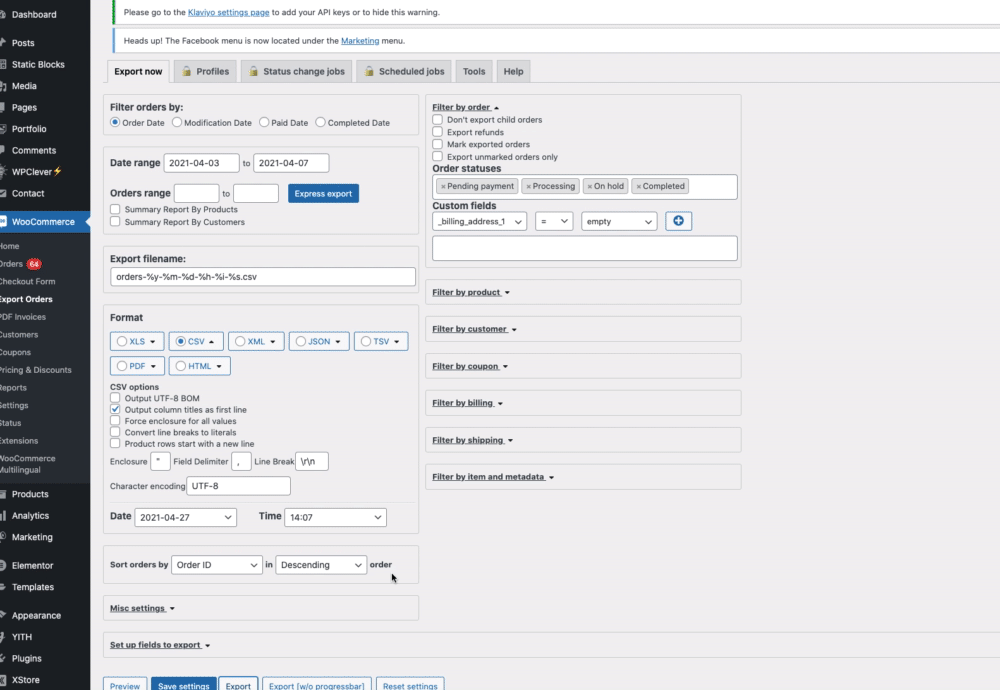This screenshot has width=1000, height=690.
Task: Check Export refunds option
Action: tap(438, 132)
